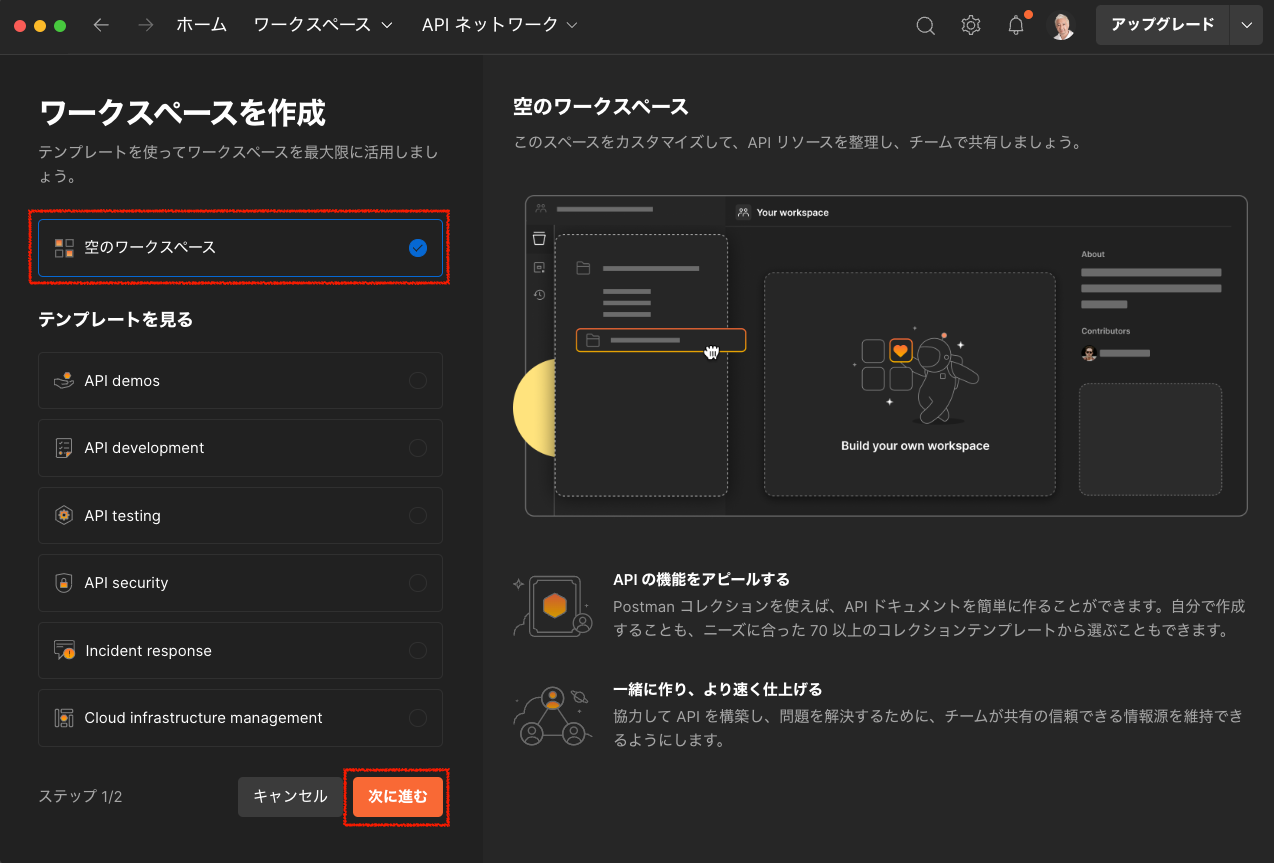Click the workspace preview thumbnail
1274x863 pixels.
coord(886,356)
